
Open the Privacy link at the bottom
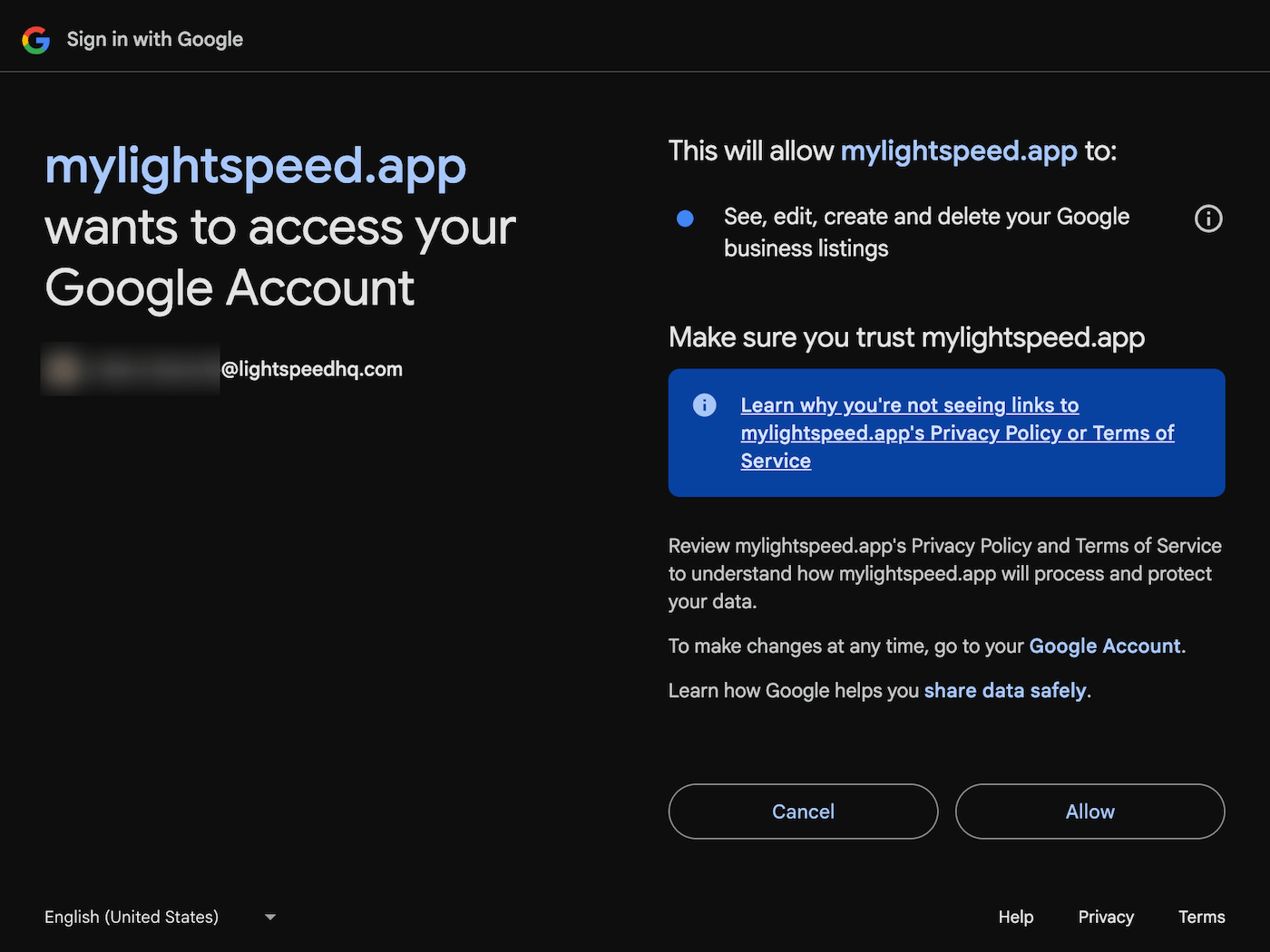(1106, 917)
